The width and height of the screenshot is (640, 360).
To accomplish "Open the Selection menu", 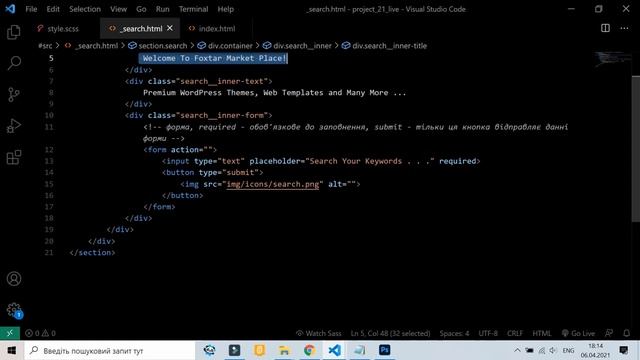I will coord(84,9).
